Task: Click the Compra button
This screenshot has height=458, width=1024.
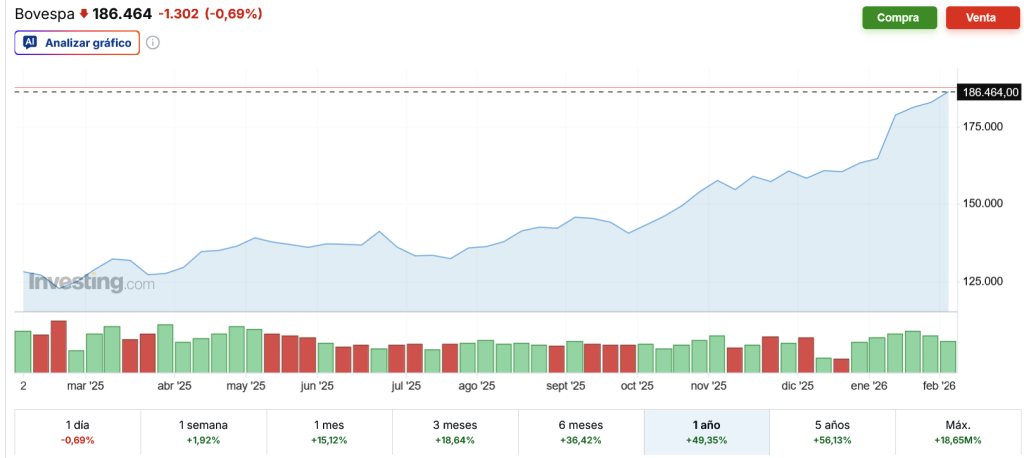Action: (899, 18)
